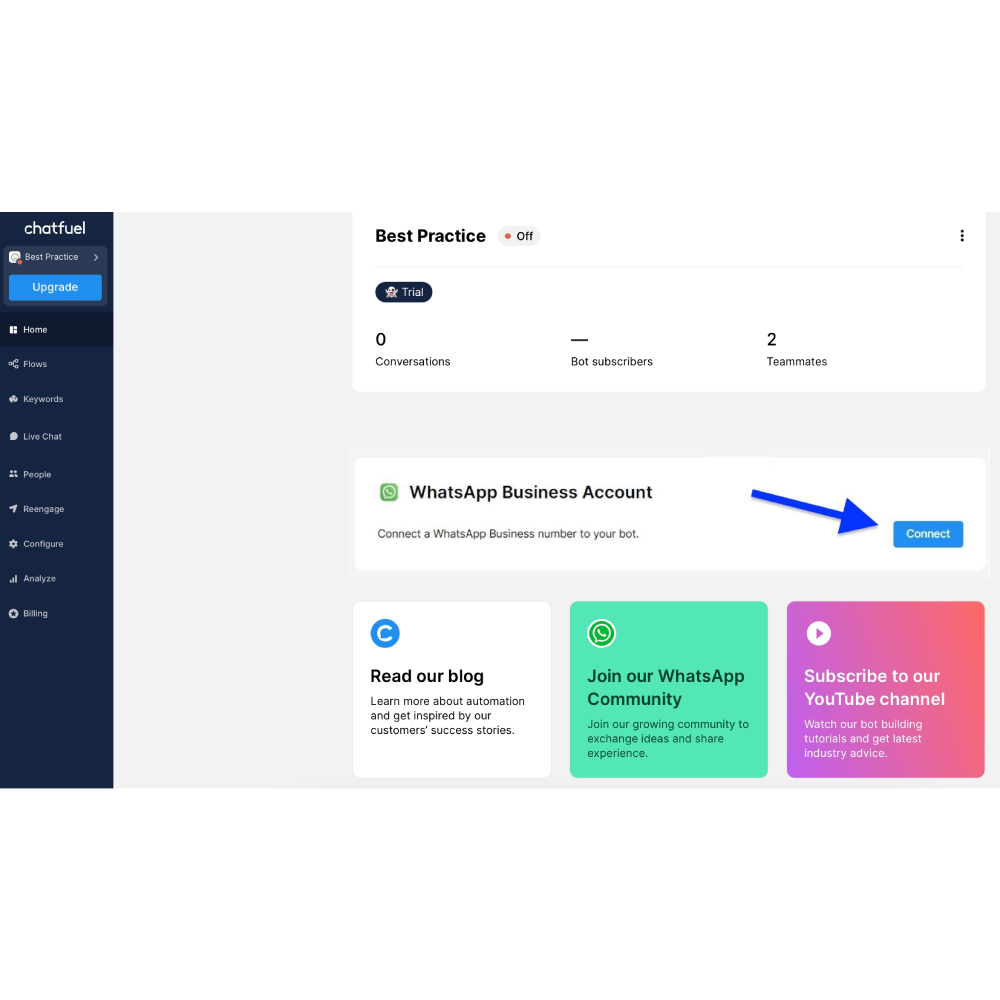Expand the Best Practice bot selector chevron
1000x1000 pixels.
pyautogui.click(x=96, y=257)
